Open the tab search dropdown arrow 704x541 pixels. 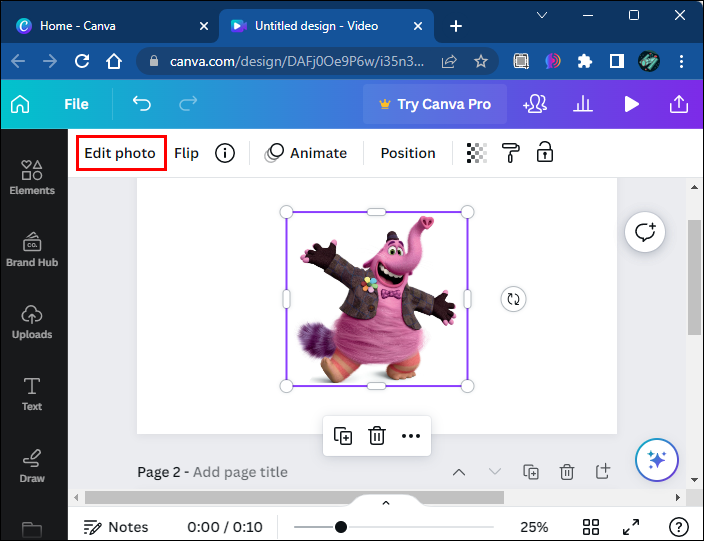(x=542, y=15)
